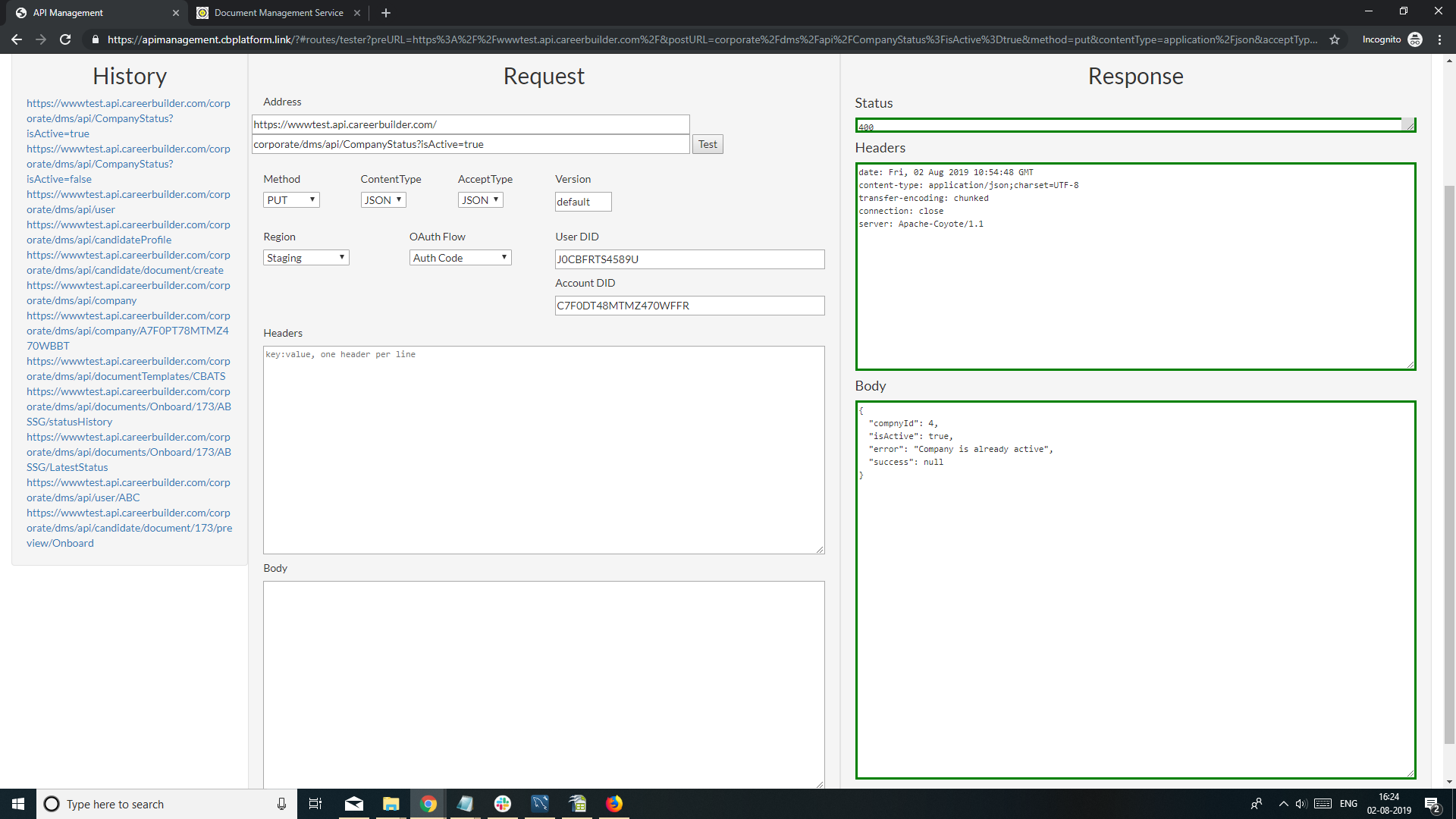This screenshot has height=819, width=1456.
Task: Open history link Onboard/173/ABSSG/LatestStatus
Action: pyautogui.click(x=129, y=452)
